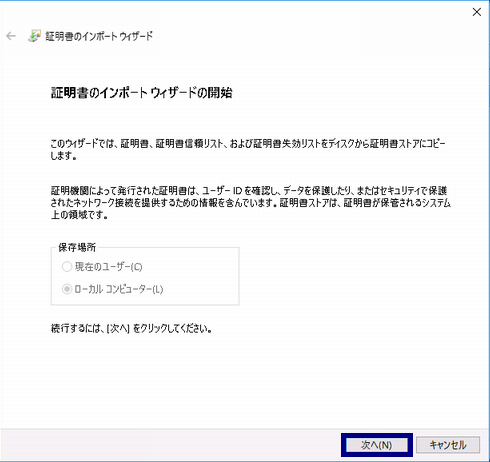
Task: Click the キャンセル button
Action: point(448,445)
